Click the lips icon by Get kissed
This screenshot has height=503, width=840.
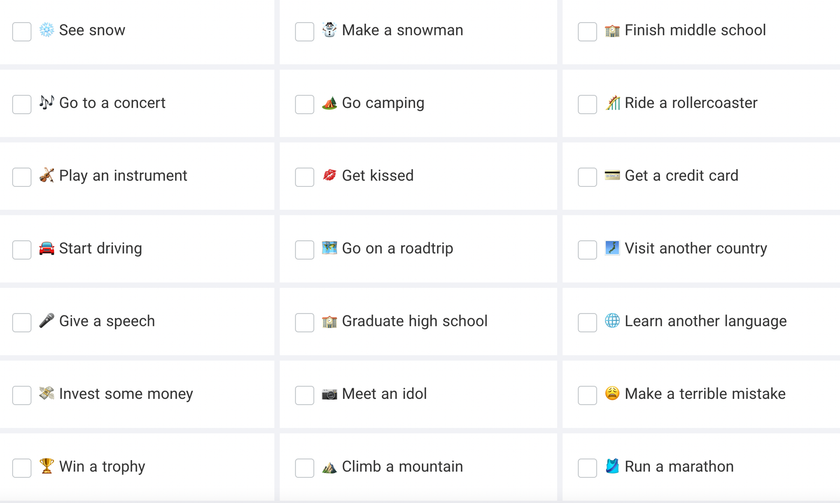(330, 176)
